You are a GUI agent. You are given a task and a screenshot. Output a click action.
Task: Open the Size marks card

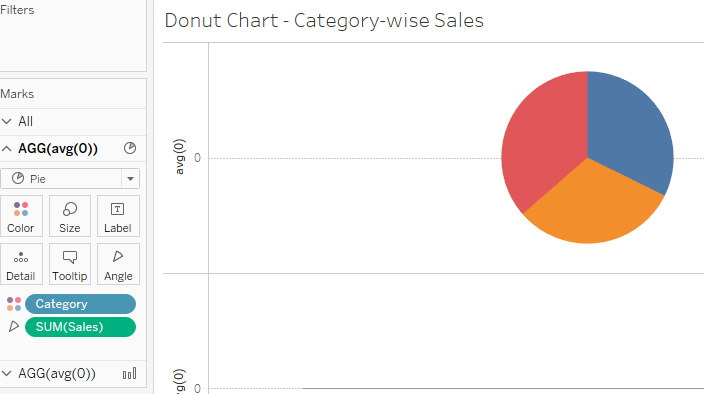[x=70, y=216]
